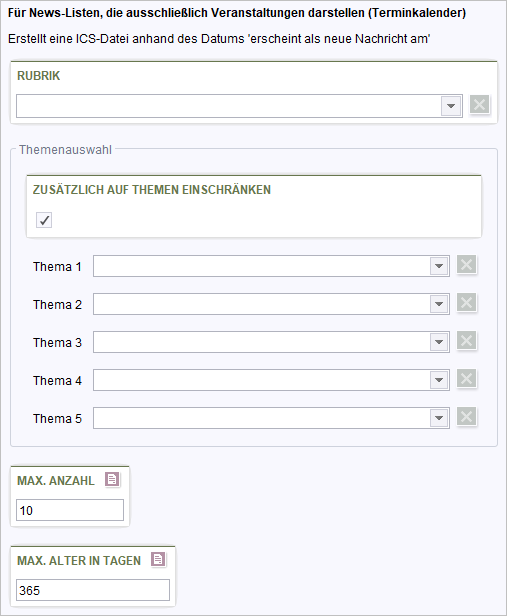
Task: Focus the Max. Alter in Tagen field
Action: coord(93,590)
